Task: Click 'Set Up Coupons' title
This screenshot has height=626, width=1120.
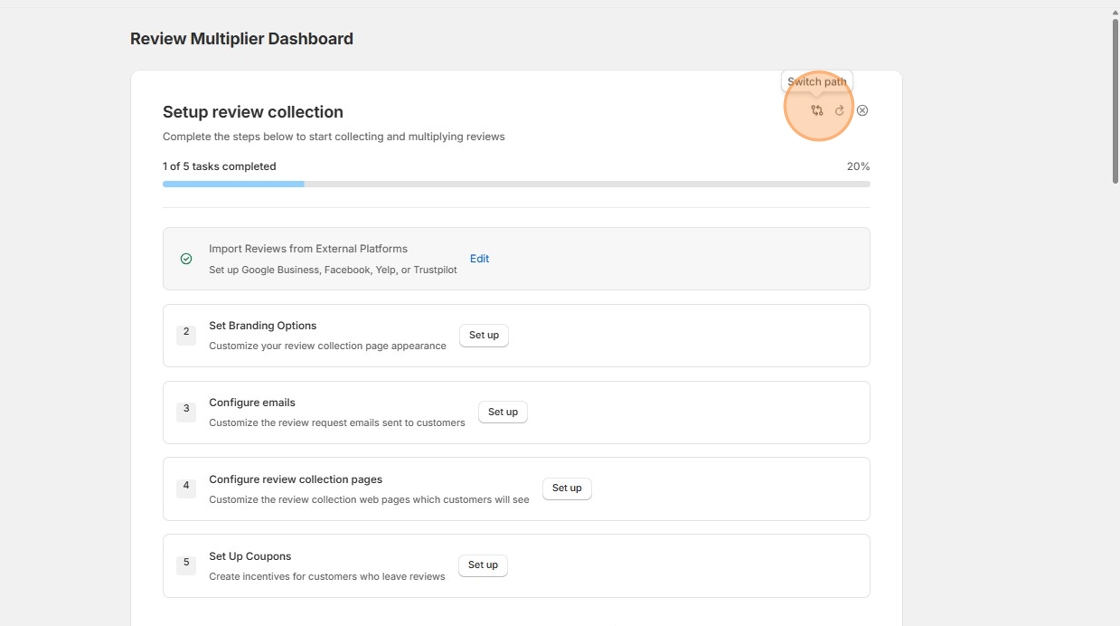Action: [250, 556]
